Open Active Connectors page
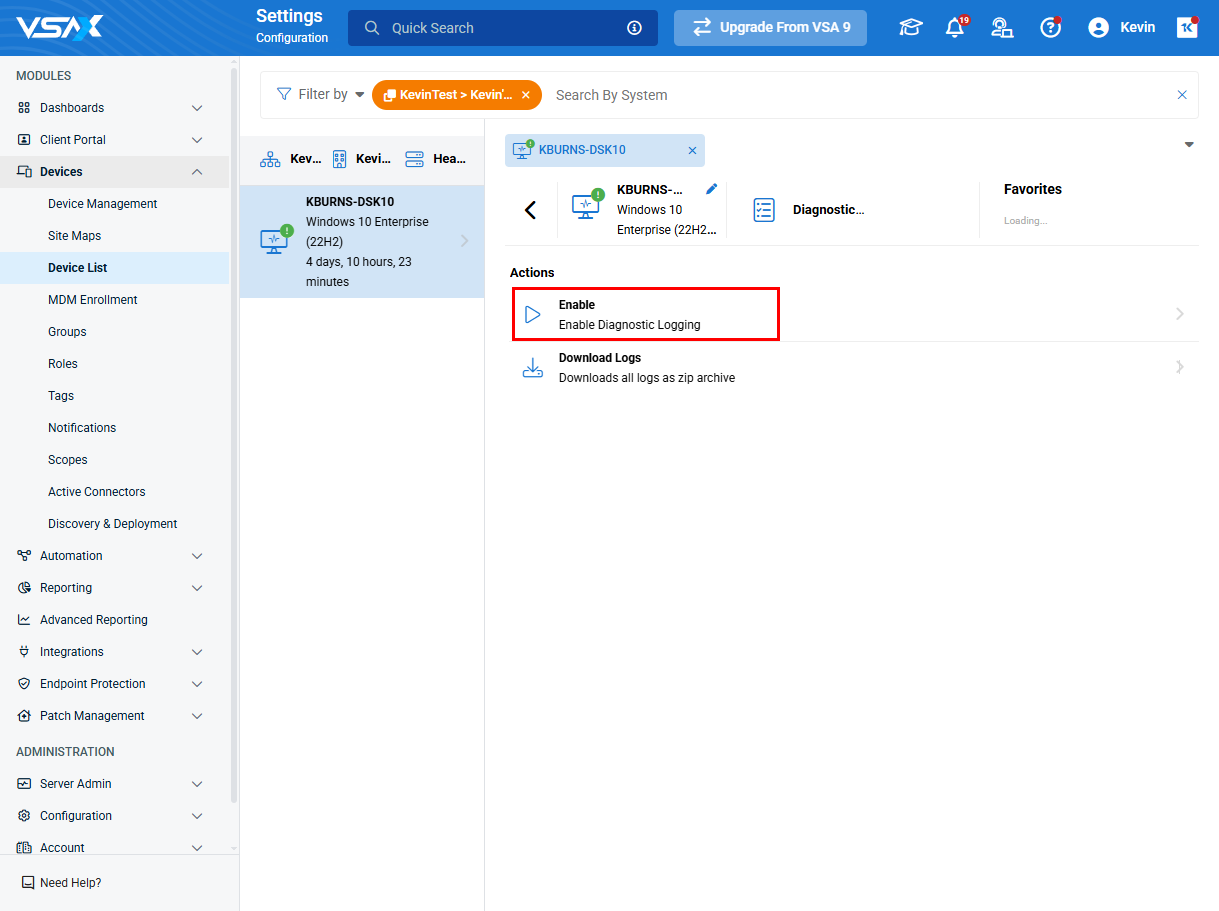 [97, 492]
